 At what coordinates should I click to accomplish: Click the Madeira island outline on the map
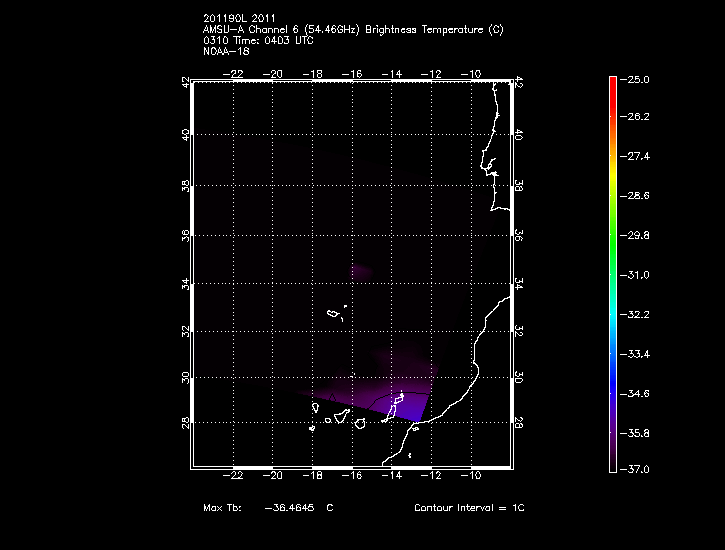point(333,314)
